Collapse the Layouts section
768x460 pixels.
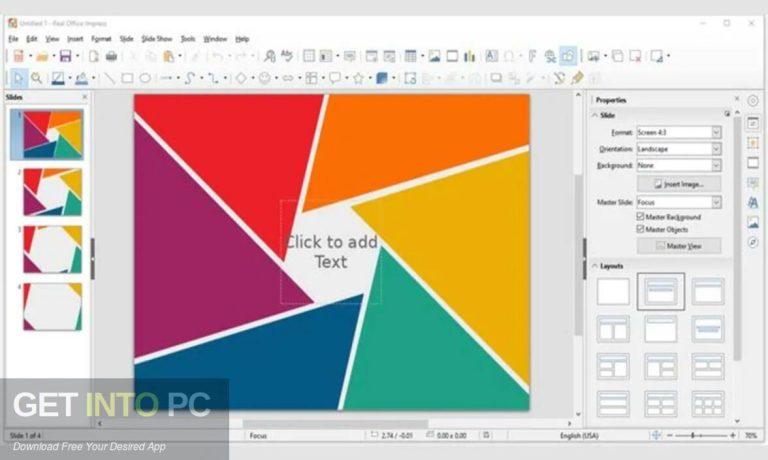[595, 266]
